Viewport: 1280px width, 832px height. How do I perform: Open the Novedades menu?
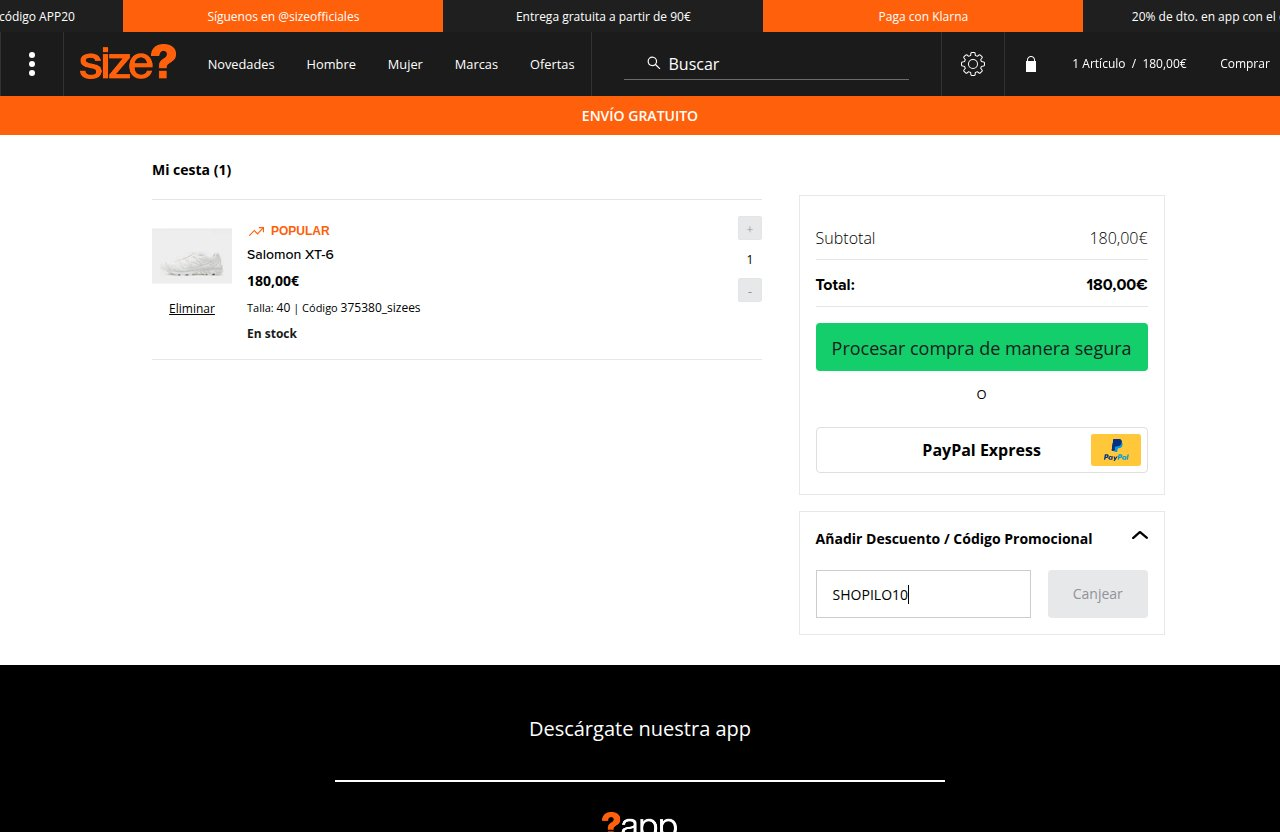pos(241,64)
